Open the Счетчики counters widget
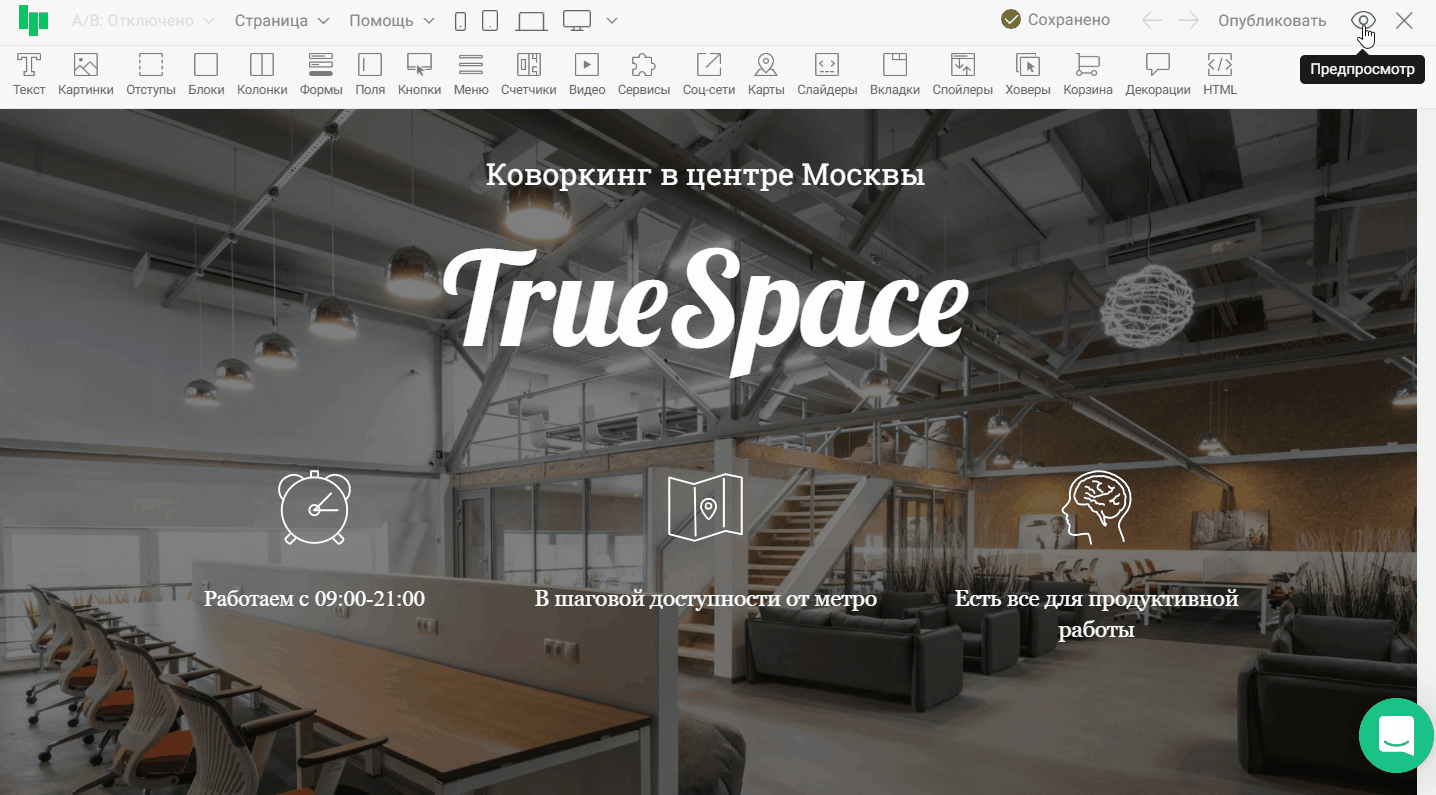Screen dimensions: 1436x795 [528, 74]
